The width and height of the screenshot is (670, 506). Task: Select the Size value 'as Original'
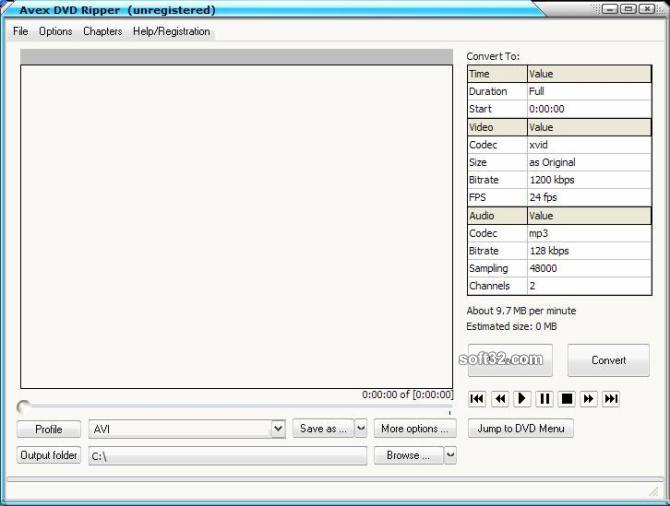pos(589,162)
